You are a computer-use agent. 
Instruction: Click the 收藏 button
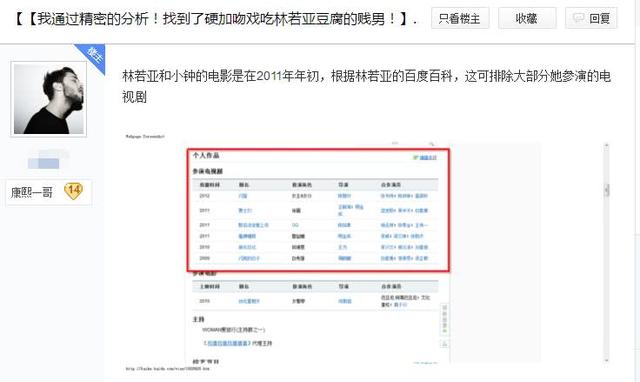tap(527, 18)
